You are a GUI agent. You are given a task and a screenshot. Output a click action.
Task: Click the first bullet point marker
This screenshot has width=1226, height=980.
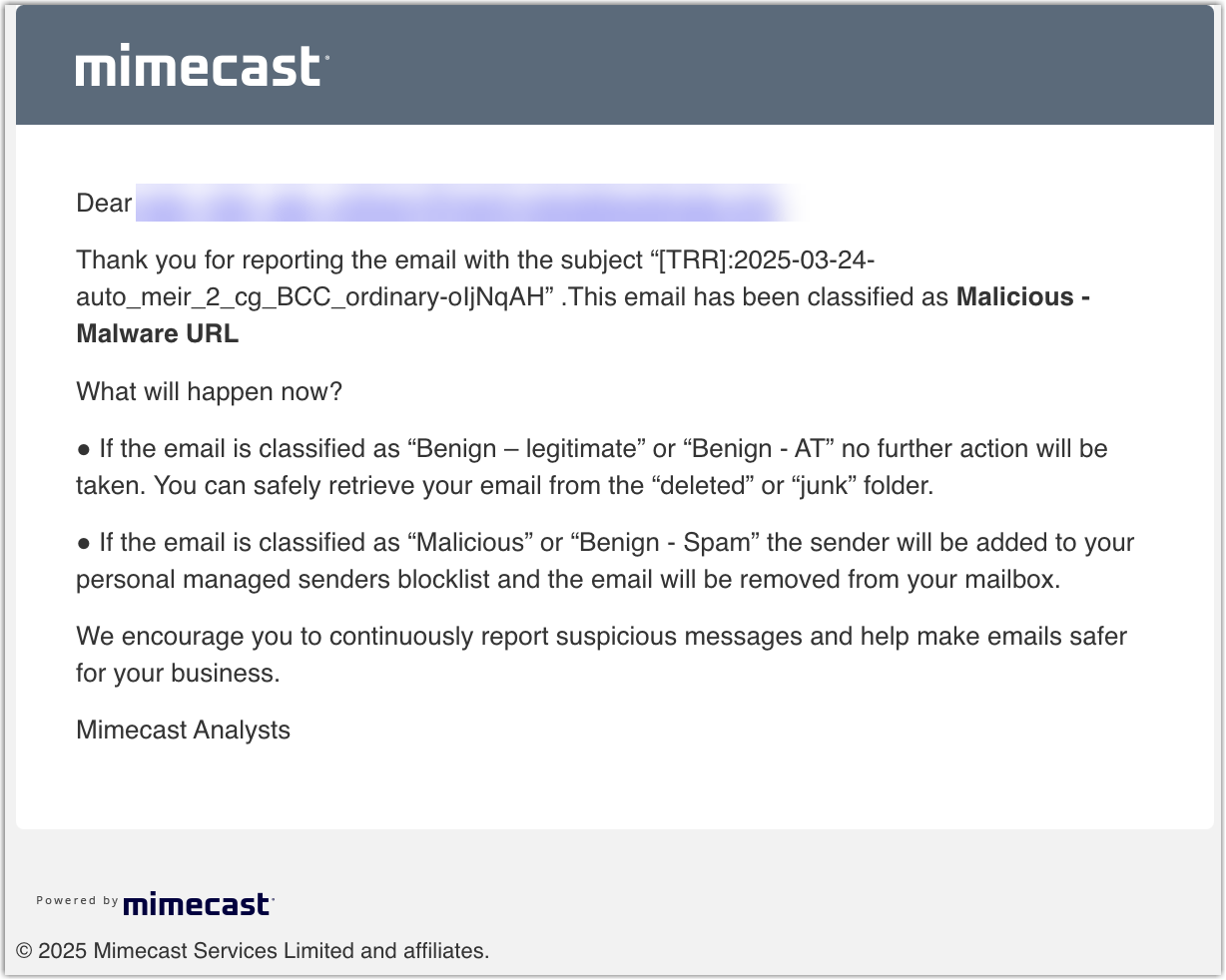coord(84,449)
